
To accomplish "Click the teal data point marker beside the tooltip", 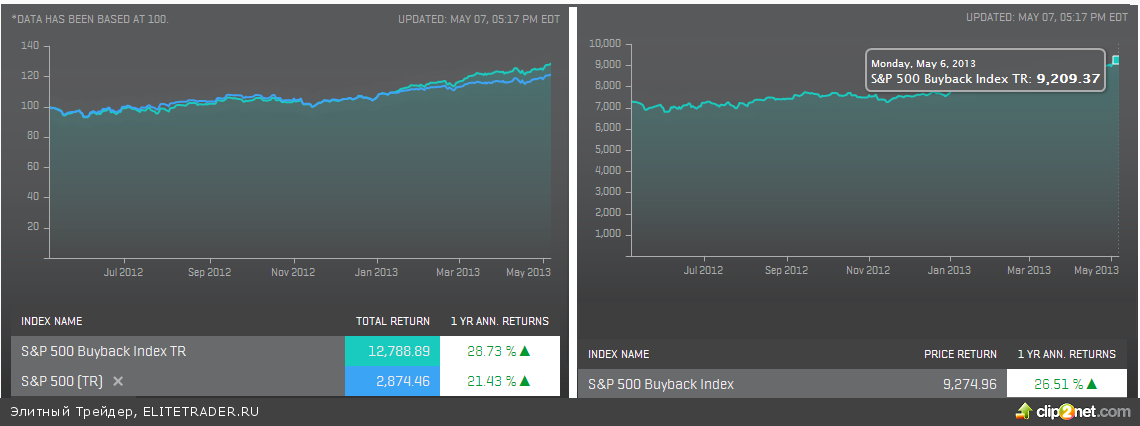I will (1116, 61).
